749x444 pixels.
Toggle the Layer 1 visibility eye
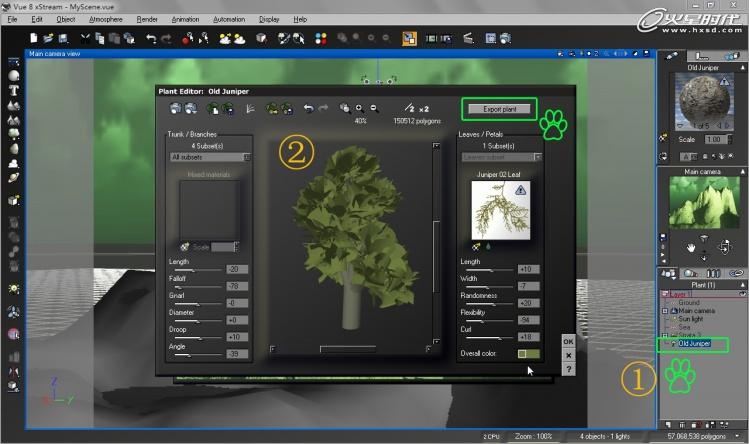tap(743, 294)
